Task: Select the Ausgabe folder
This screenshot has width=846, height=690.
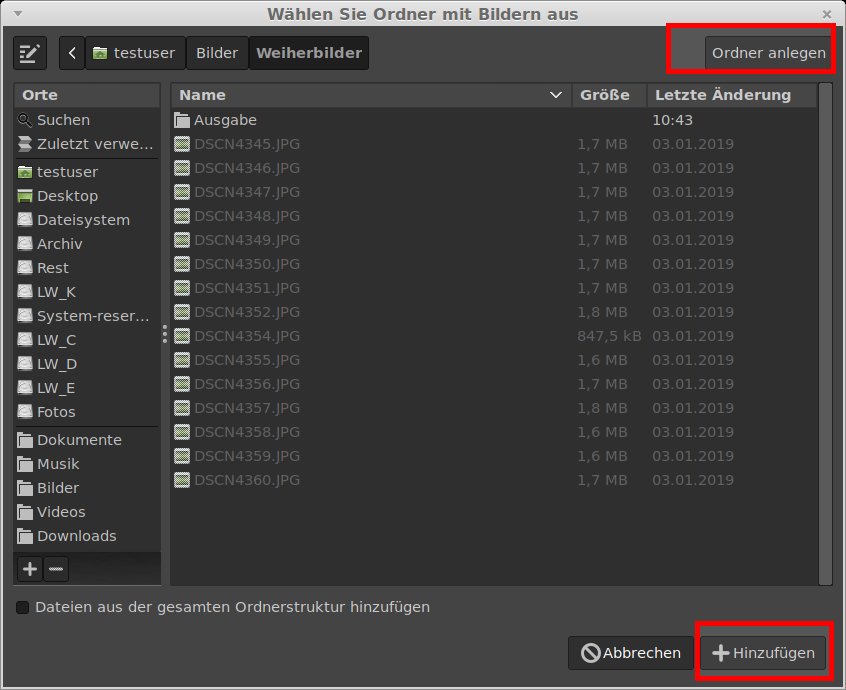Action: [x=494, y=120]
